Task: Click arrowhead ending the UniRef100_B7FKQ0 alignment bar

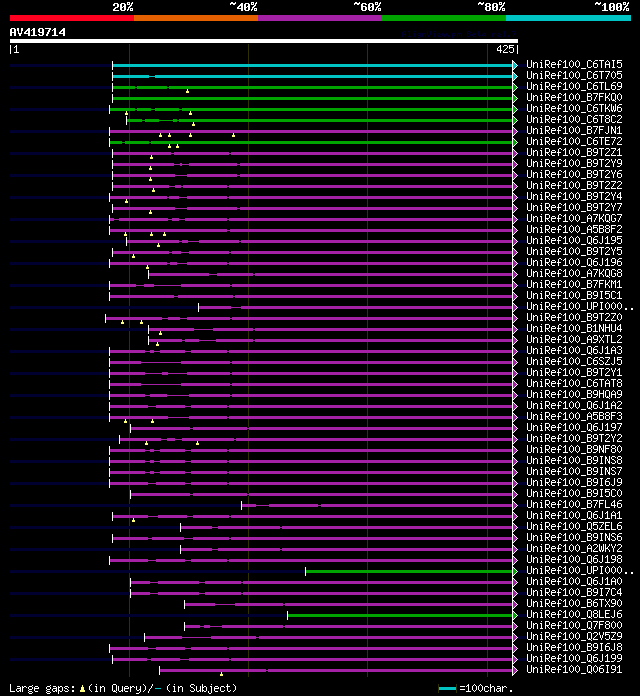Action: point(515,98)
